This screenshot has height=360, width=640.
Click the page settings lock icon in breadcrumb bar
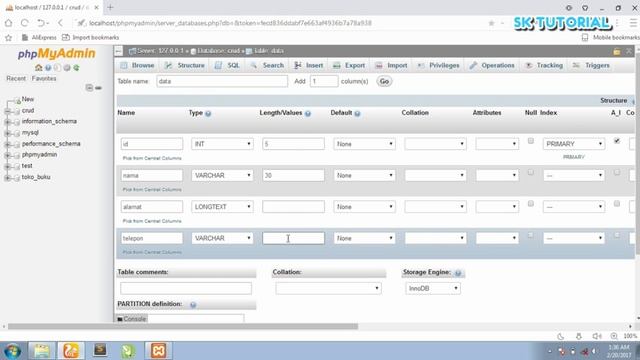pos(617,51)
